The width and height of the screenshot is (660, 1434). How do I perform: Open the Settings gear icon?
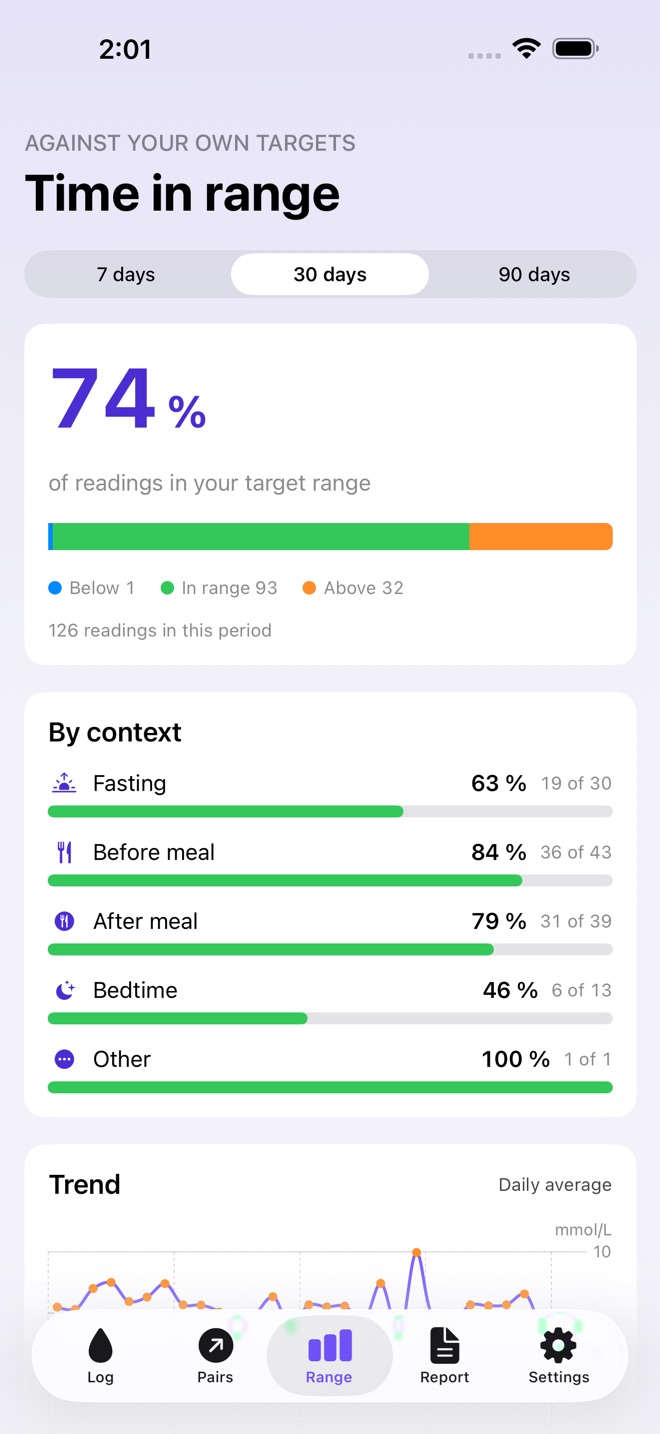coord(558,1346)
